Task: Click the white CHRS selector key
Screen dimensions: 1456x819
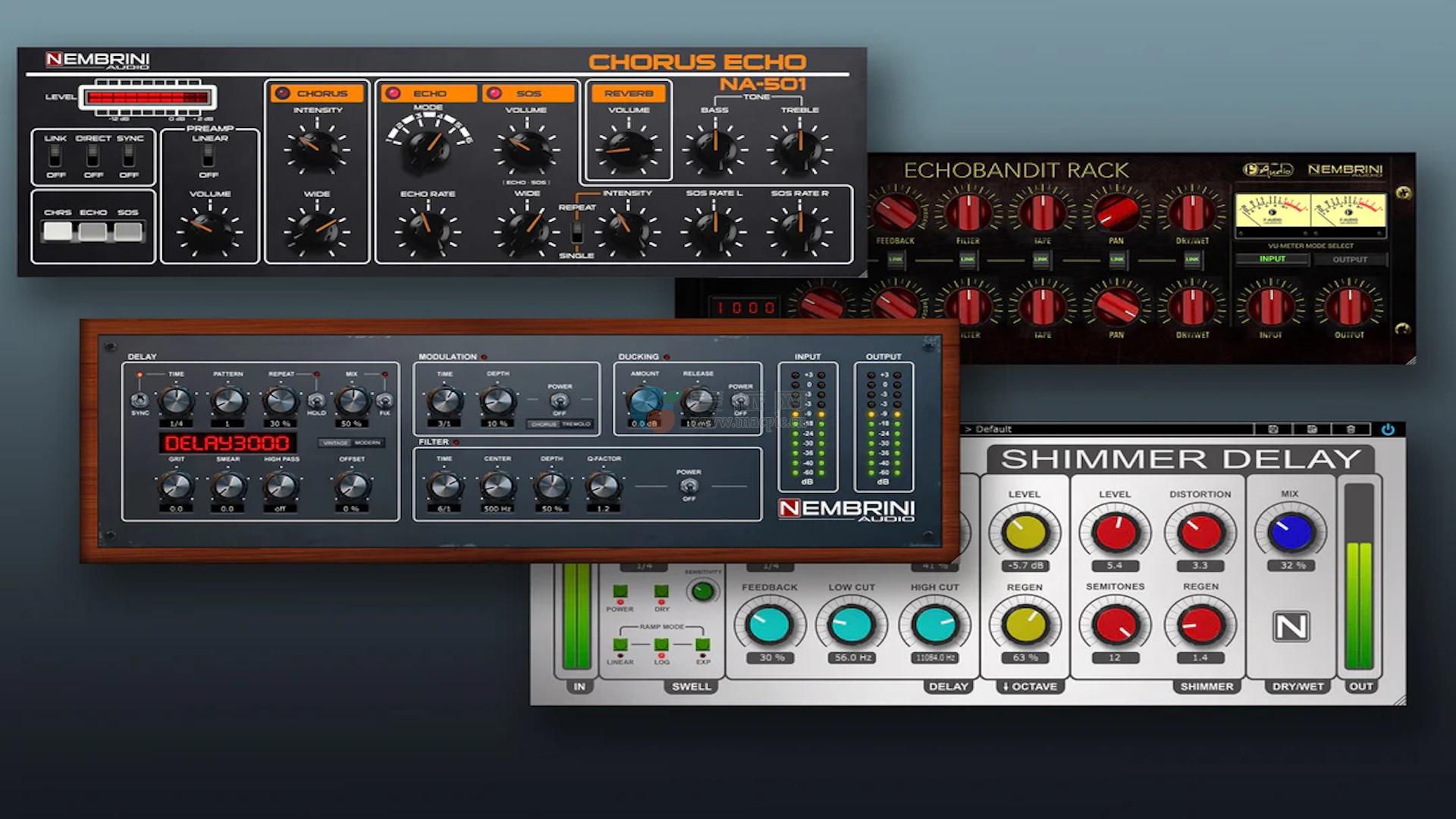Action: (58, 231)
